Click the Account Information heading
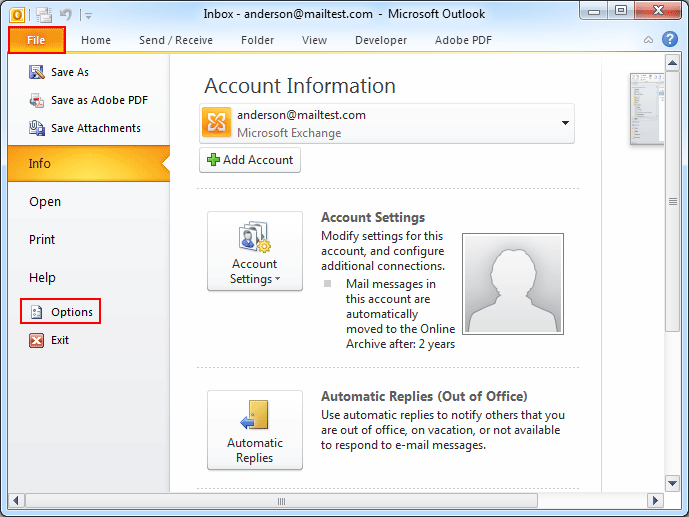Image resolution: width=689 pixels, height=517 pixels. click(x=300, y=86)
